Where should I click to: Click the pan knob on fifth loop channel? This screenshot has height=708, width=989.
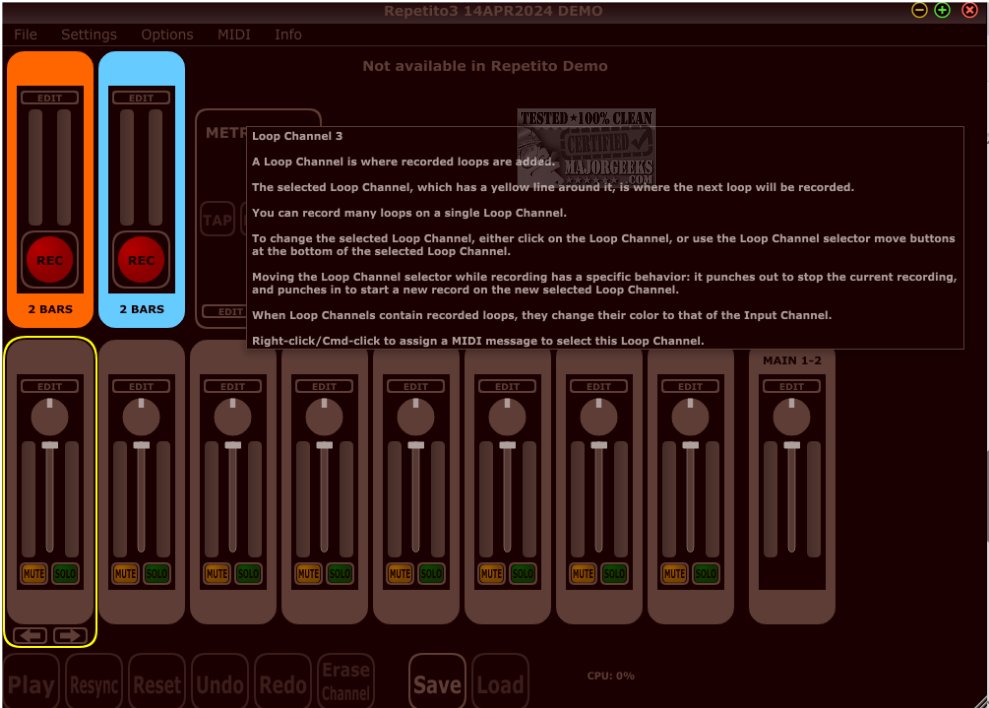[416, 416]
